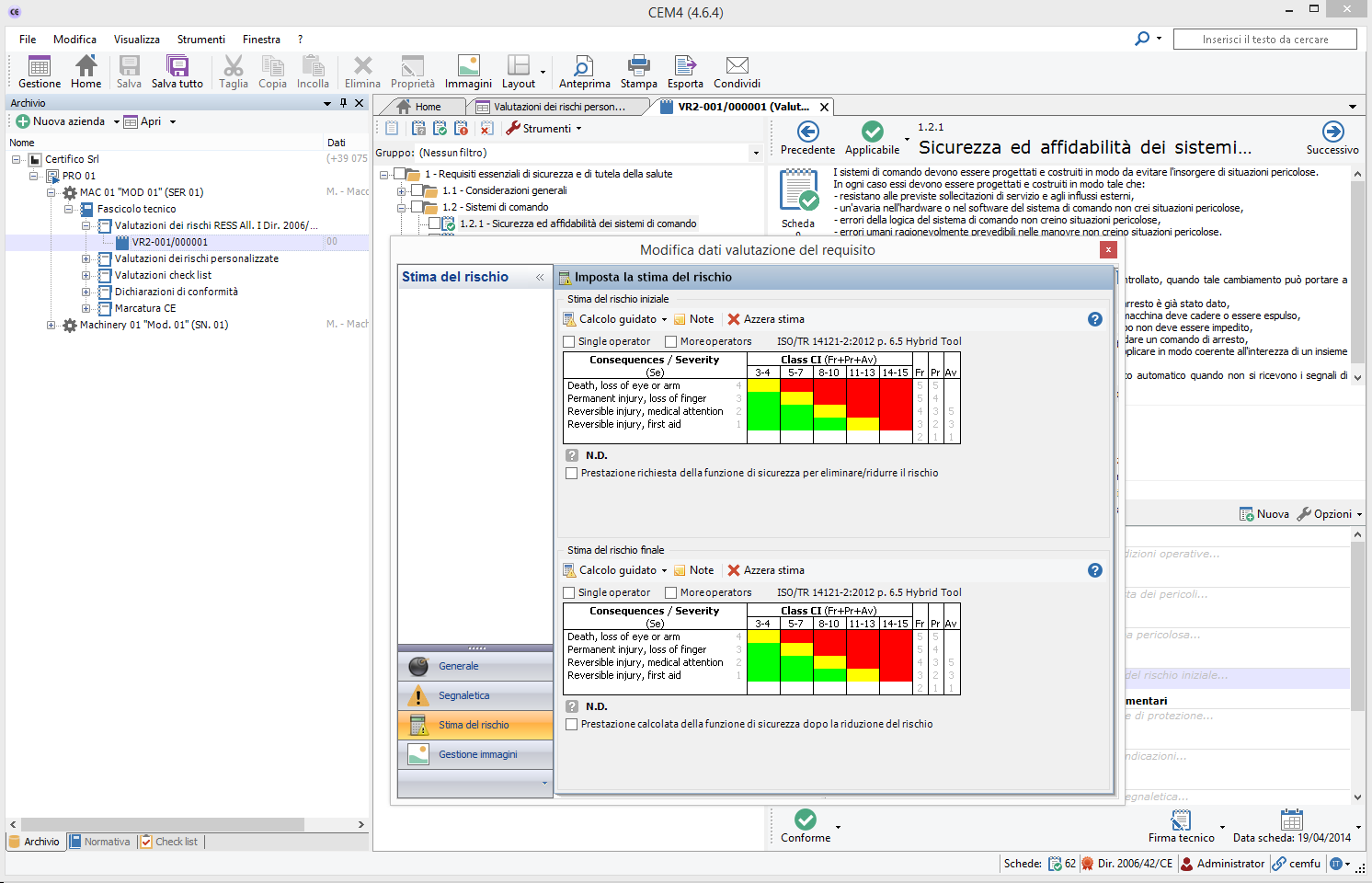
Task: Go to Precedente requirement arrow
Action: pyautogui.click(x=807, y=132)
